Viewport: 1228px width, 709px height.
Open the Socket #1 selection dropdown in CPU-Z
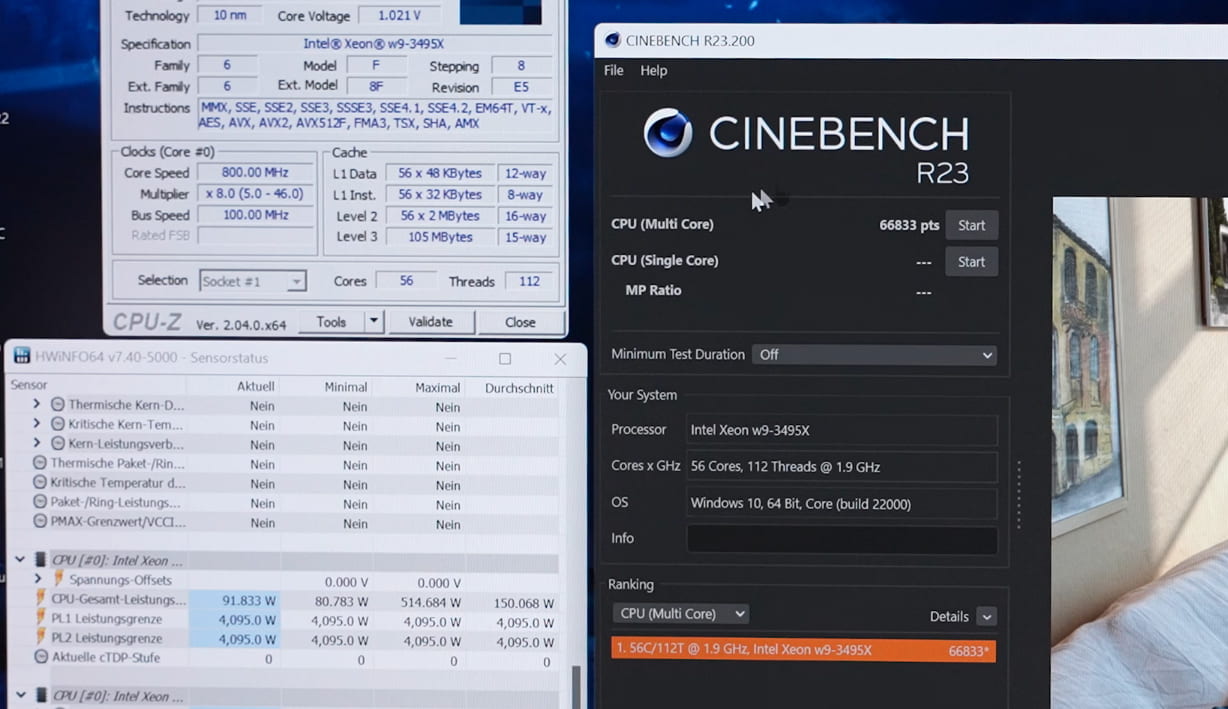tap(252, 281)
